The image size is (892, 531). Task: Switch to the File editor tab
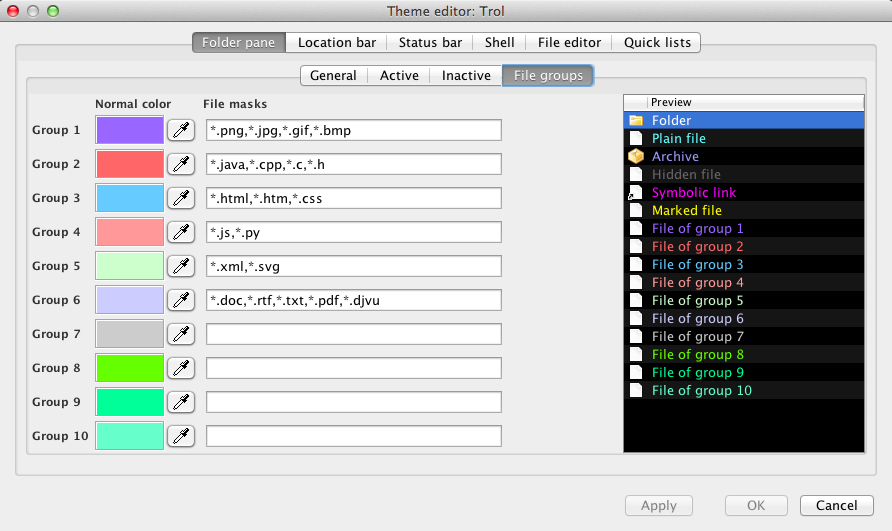point(569,43)
